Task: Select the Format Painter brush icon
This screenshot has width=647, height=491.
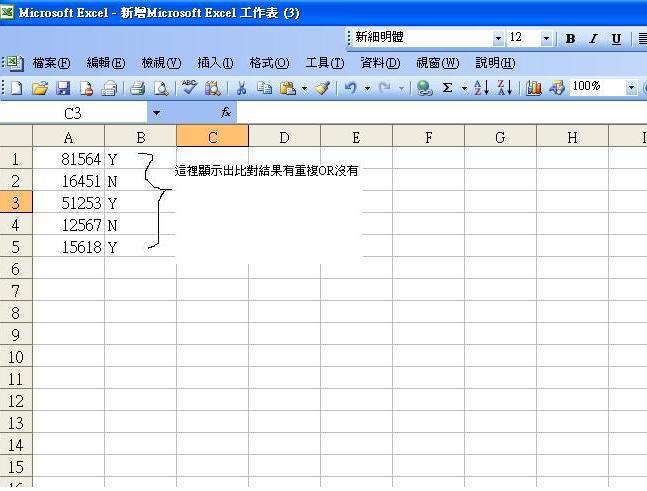Action: pyautogui.click(x=322, y=88)
